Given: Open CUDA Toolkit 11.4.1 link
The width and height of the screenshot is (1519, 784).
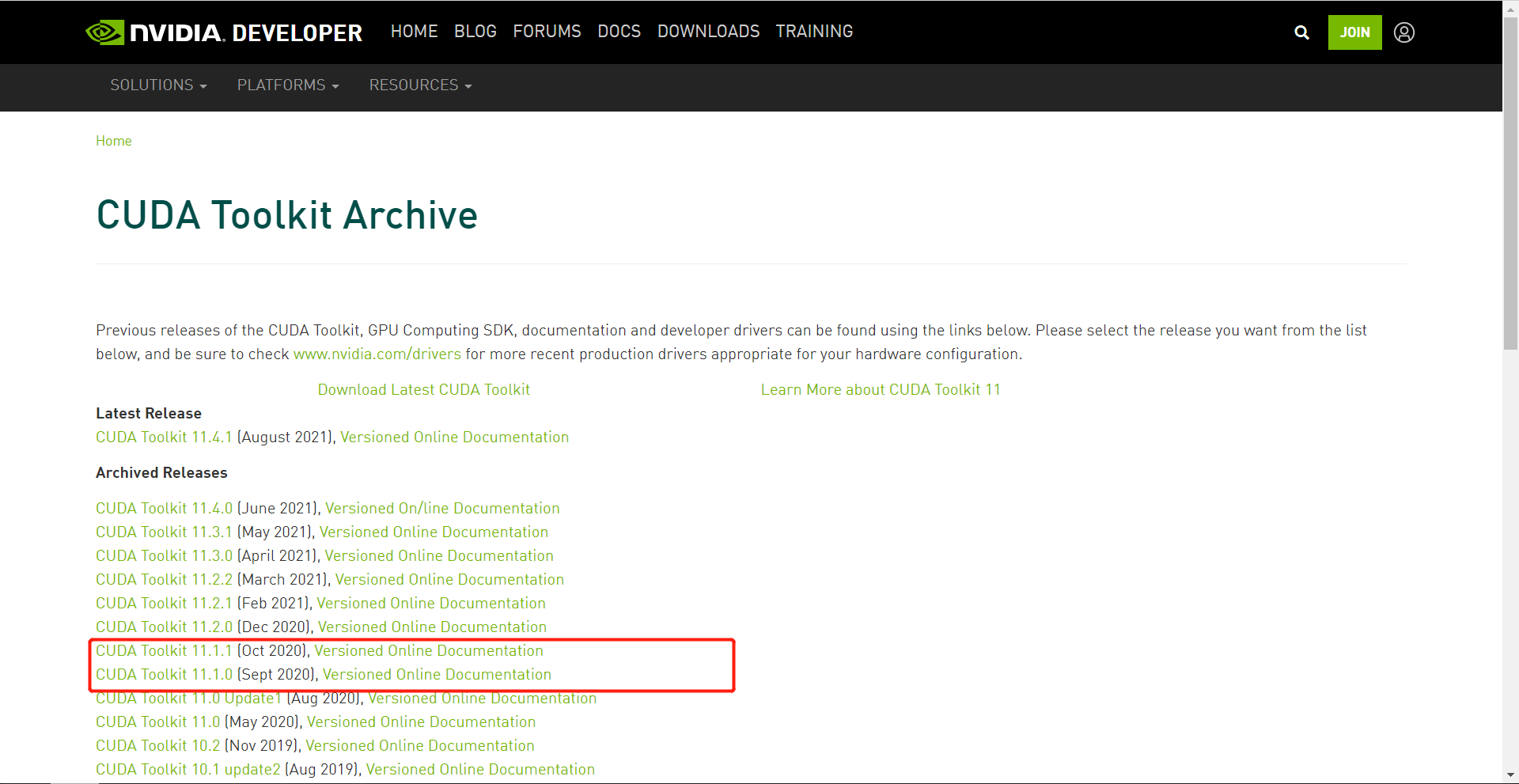Looking at the screenshot, I should pyautogui.click(x=164, y=437).
